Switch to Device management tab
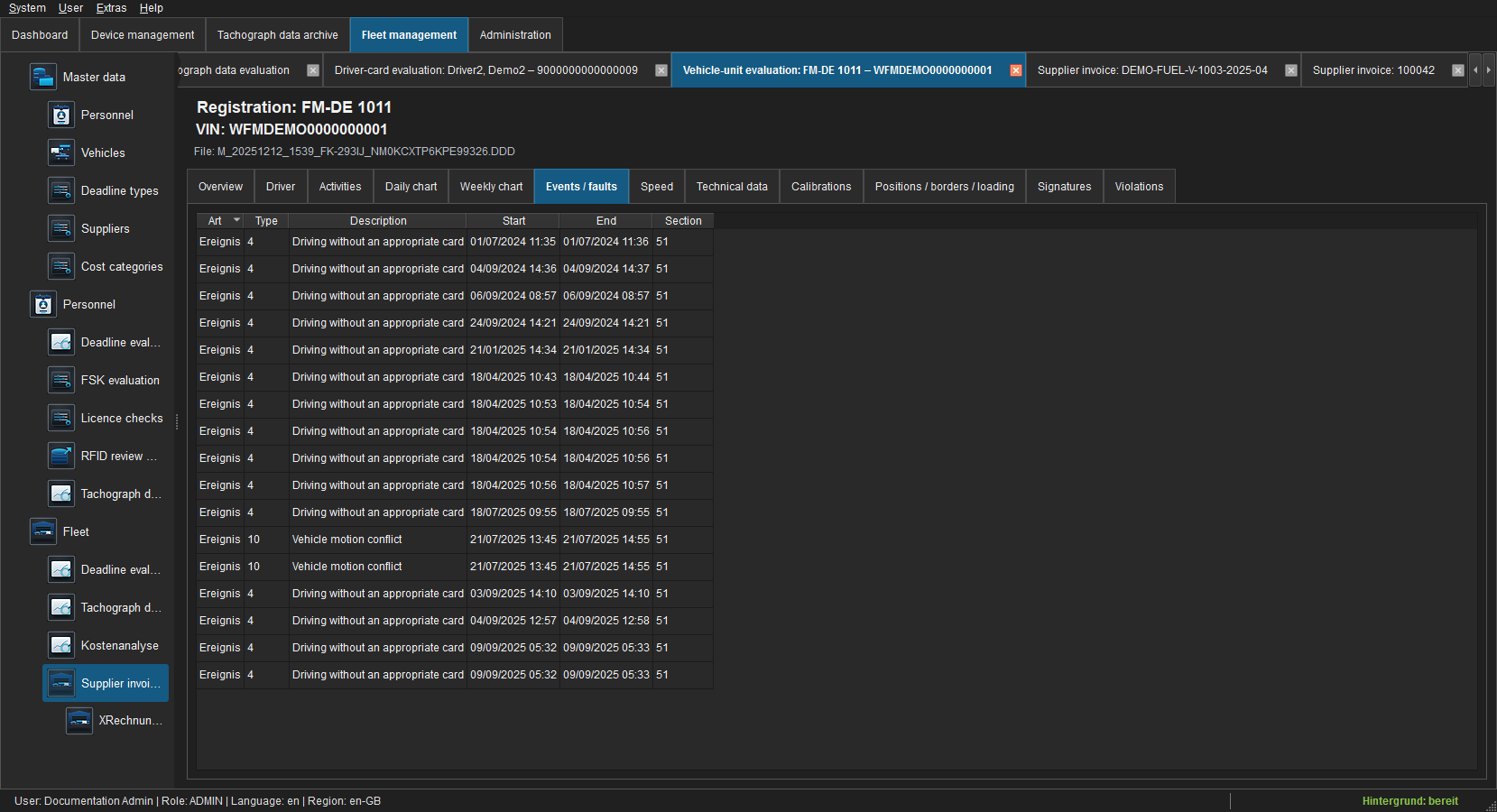This screenshot has width=1497, height=812. click(x=143, y=35)
